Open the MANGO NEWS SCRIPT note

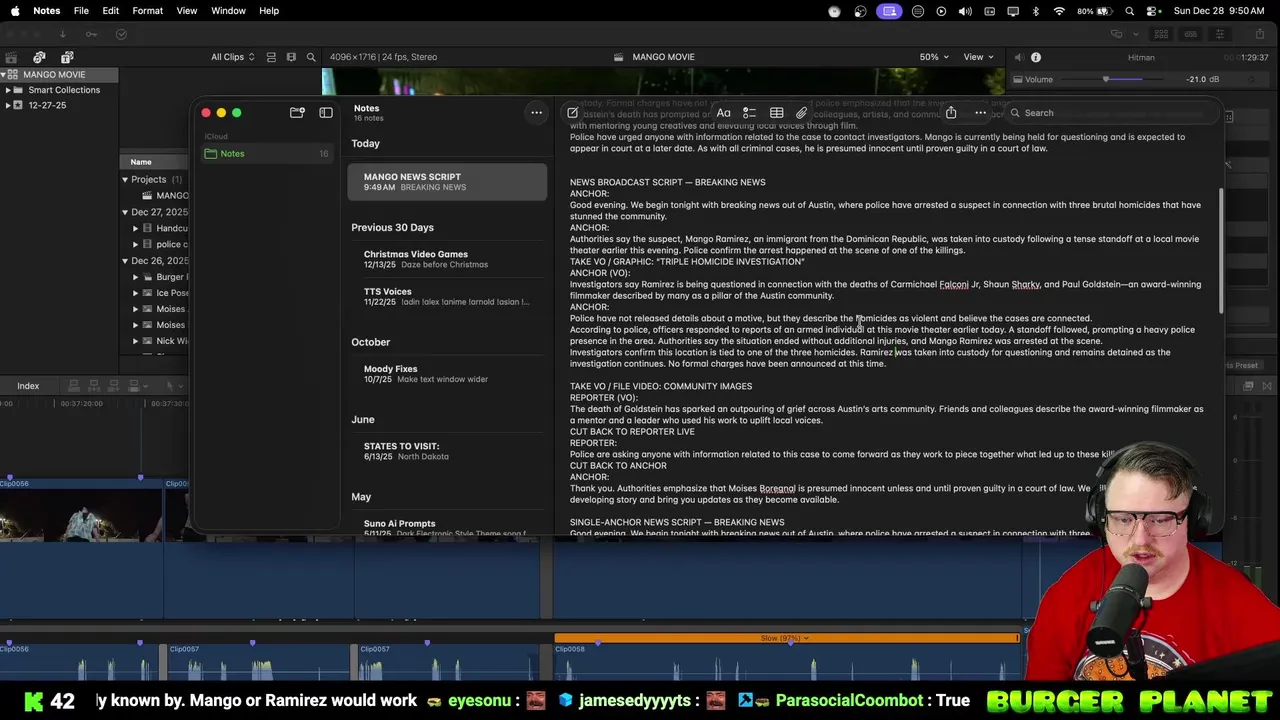click(x=447, y=181)
